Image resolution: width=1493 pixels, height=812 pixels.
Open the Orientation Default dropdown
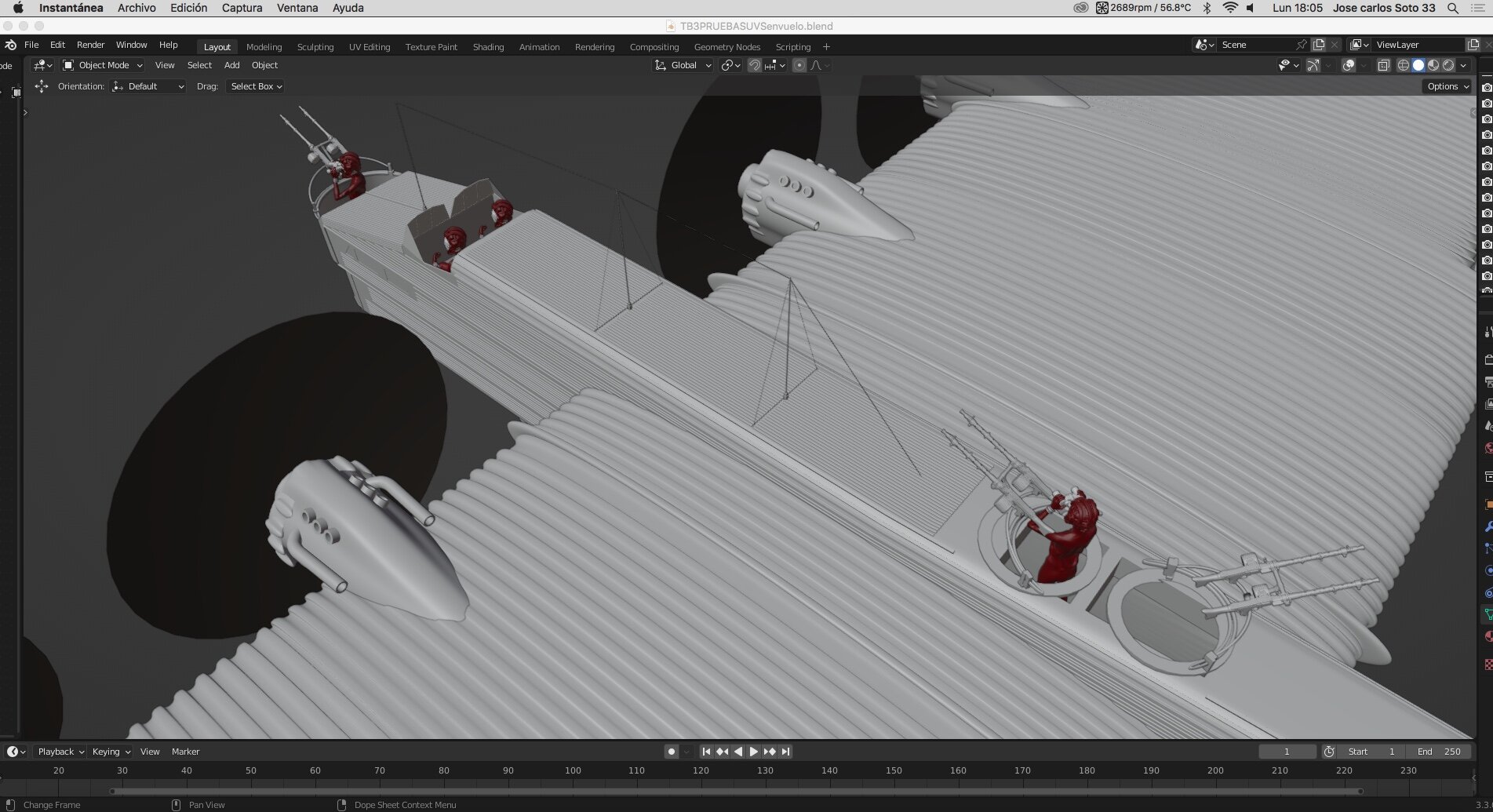coord(148,86)
